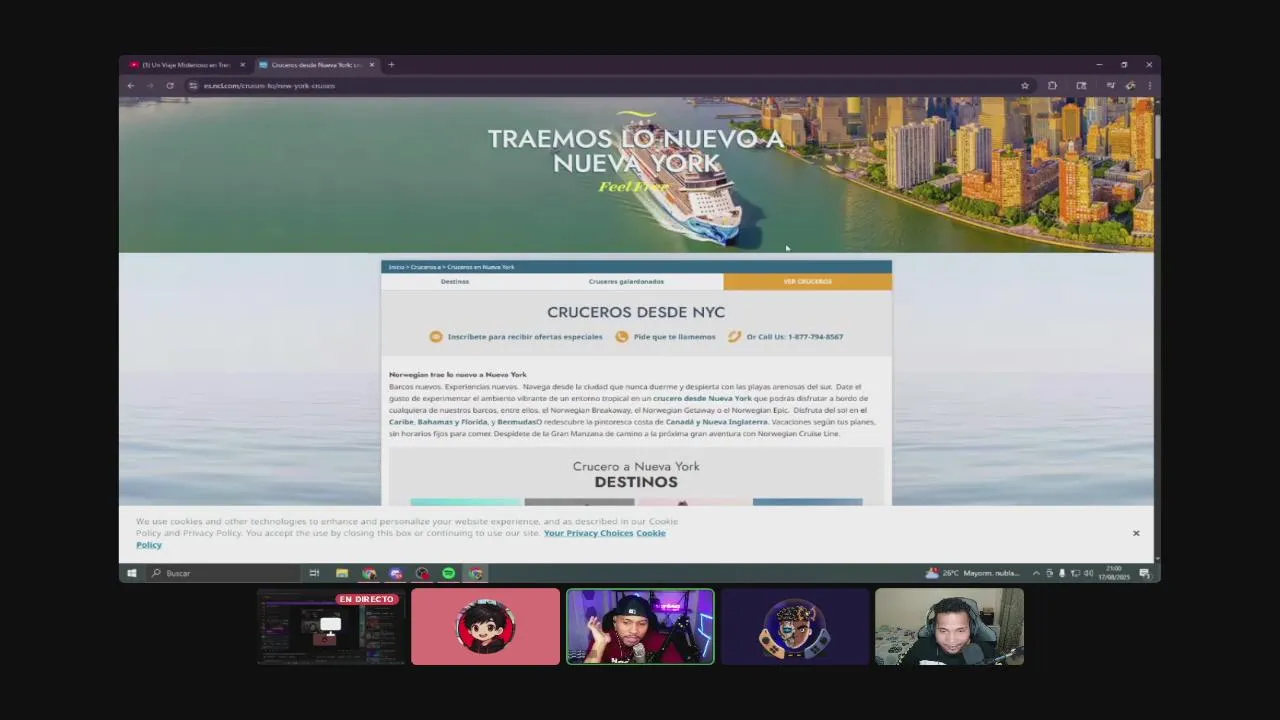Open Task View on the taskbar

point(314,573)
